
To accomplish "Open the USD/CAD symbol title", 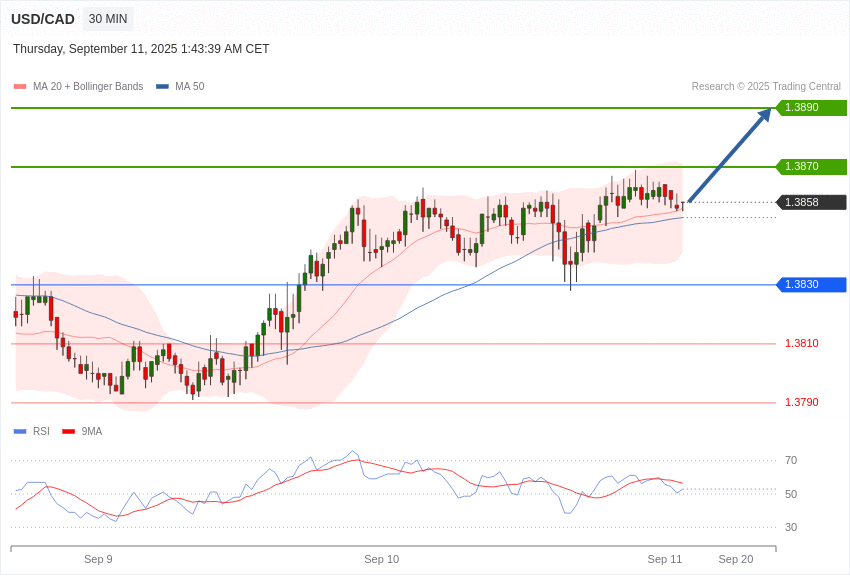I will [43, 19].
